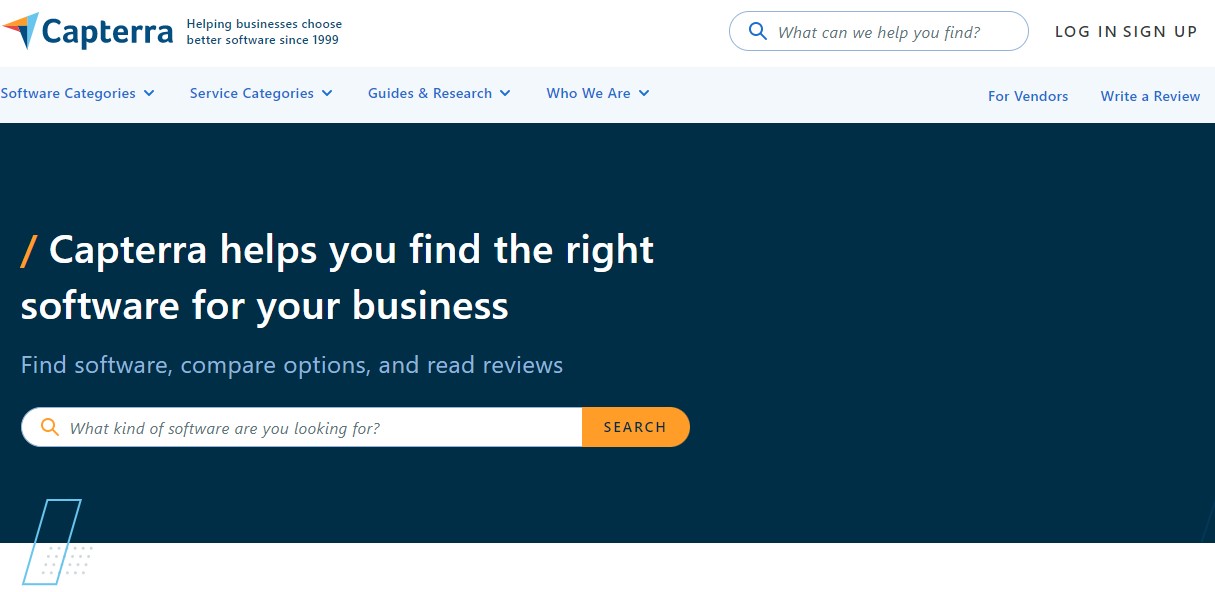Click the LOG IN link

point(1086,32)
